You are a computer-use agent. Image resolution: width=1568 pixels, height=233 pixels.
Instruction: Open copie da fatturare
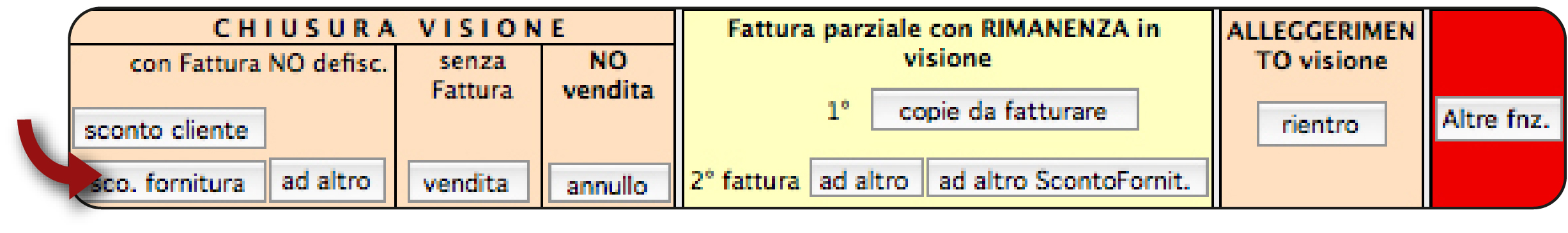click(1004, 109)
